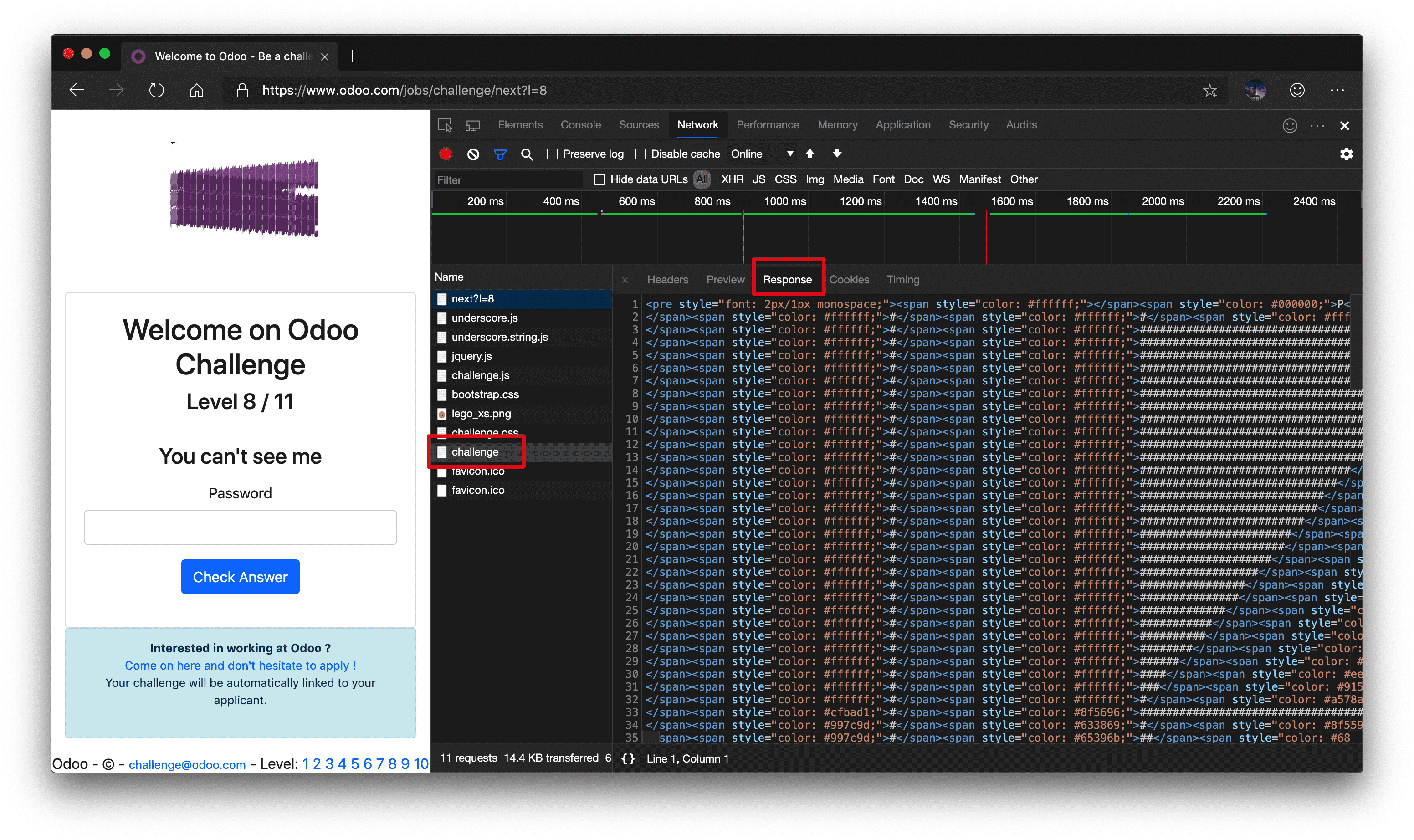Activate the inspect element picker tool
The image size is (1414, 840).
(446, 125)
